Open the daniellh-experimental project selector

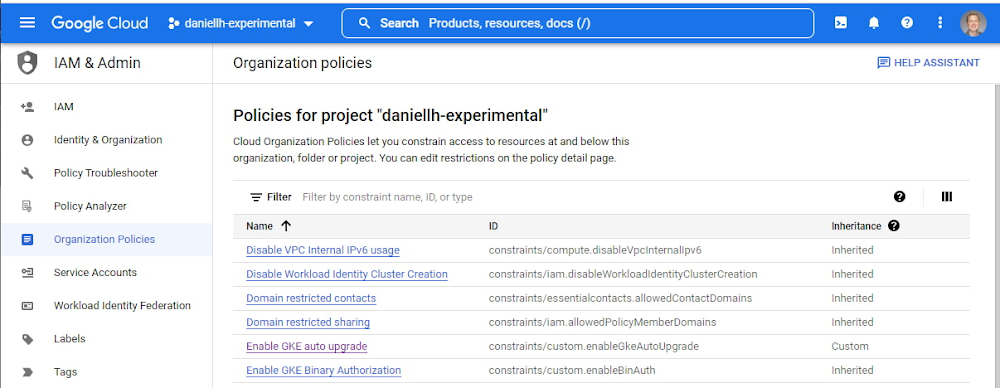coord(240,24)
